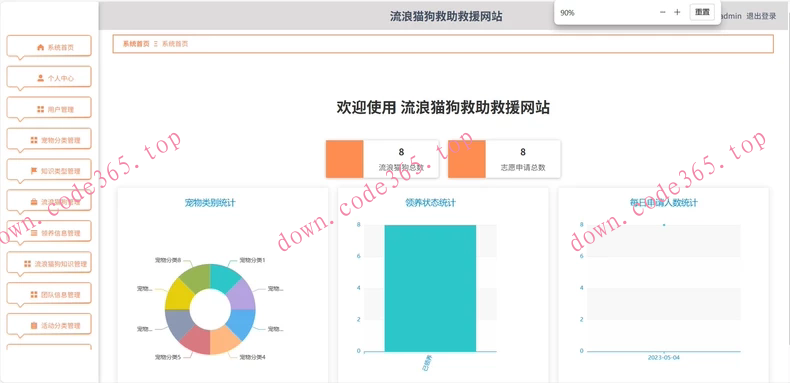Click the 已领养 axis label under bar

[x=427, y=364]
